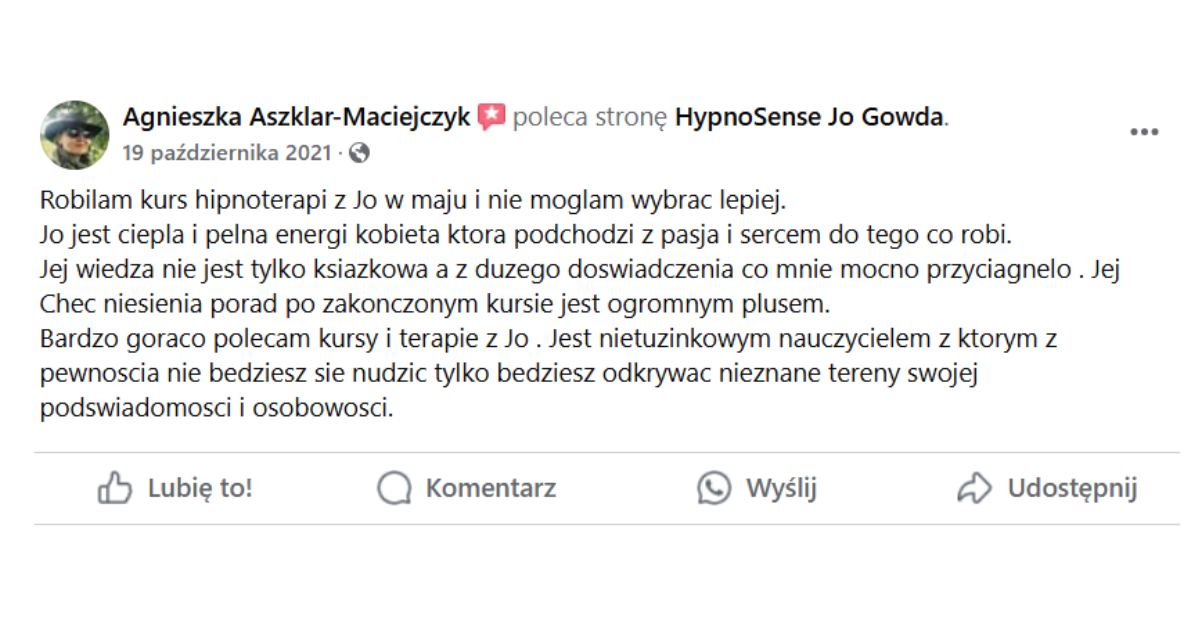Click the line starting "Bardzo goraco polecam"
Screen dimensions: 1200x630
(548, 338)
